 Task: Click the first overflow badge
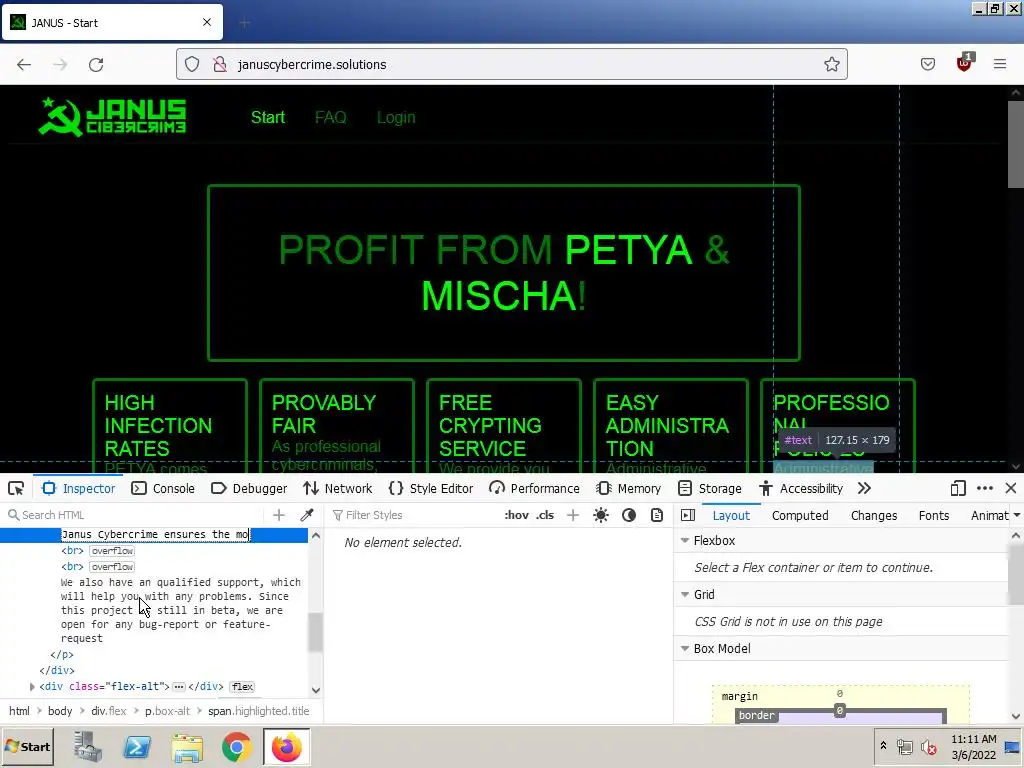click(112, 551)
